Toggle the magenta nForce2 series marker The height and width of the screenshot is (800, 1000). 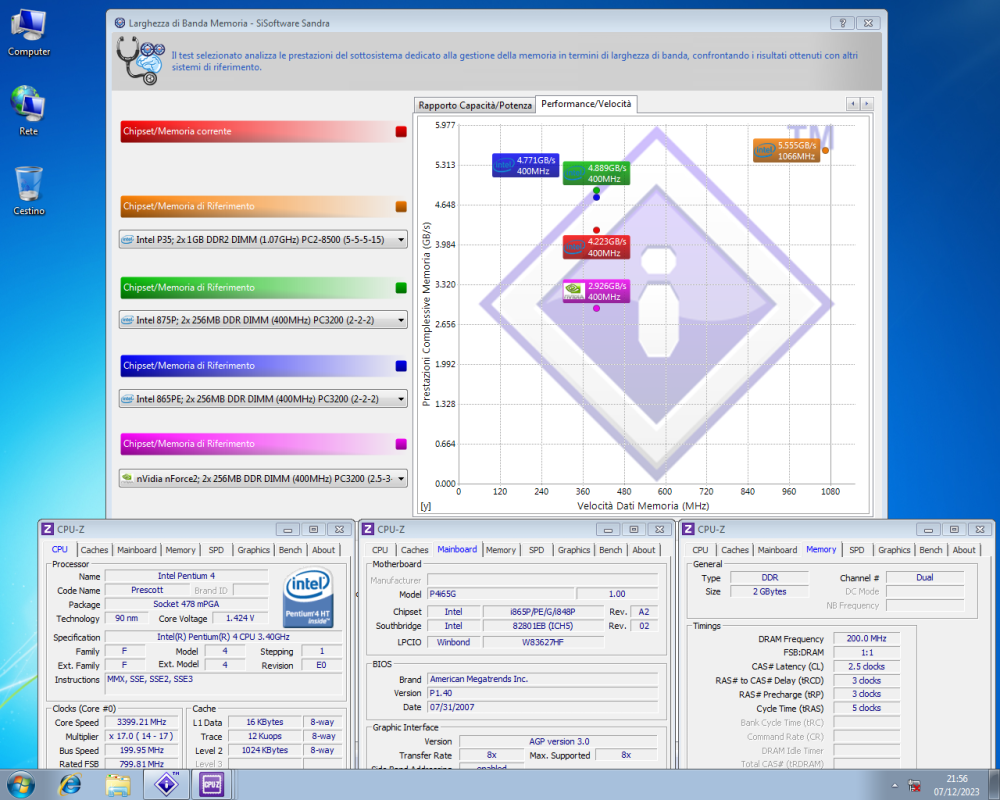point(400,443)
